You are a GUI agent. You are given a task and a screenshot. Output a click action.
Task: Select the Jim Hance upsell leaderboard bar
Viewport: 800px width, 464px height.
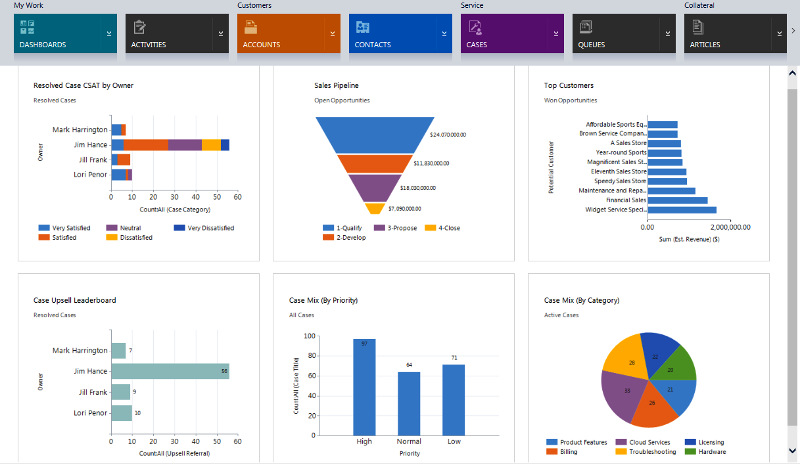pyautogui.click(x=170, y=371)
